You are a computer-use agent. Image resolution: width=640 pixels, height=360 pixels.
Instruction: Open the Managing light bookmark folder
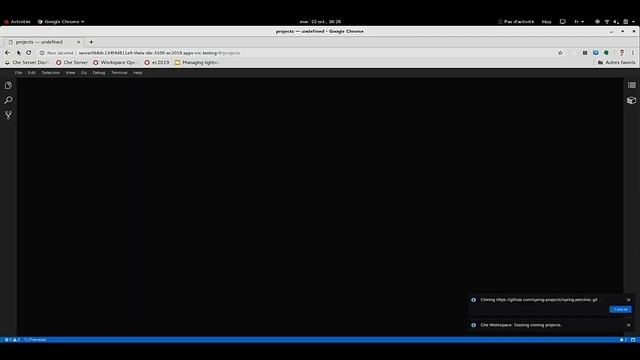point(198,62)
